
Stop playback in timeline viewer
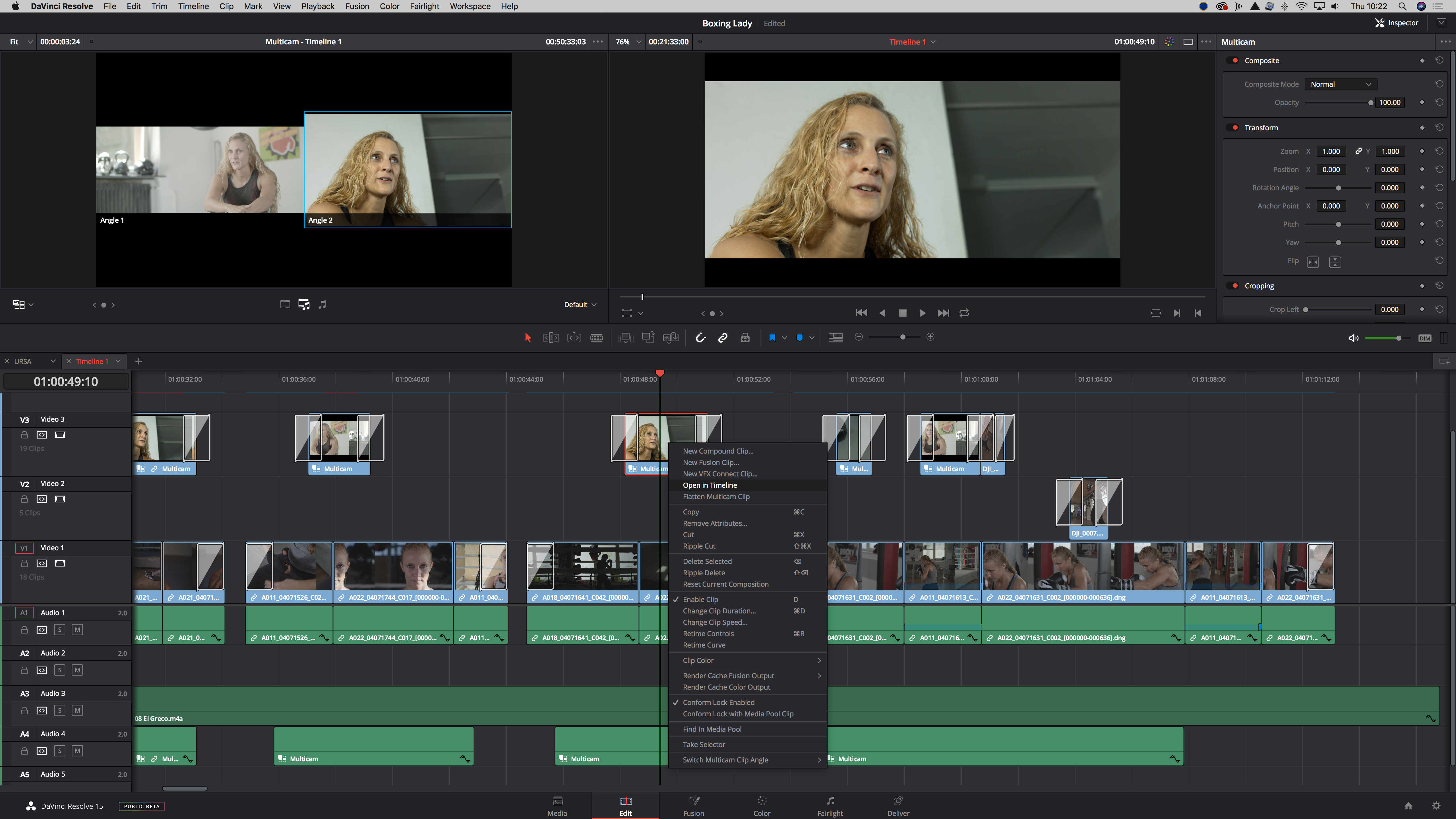point(903,313)
